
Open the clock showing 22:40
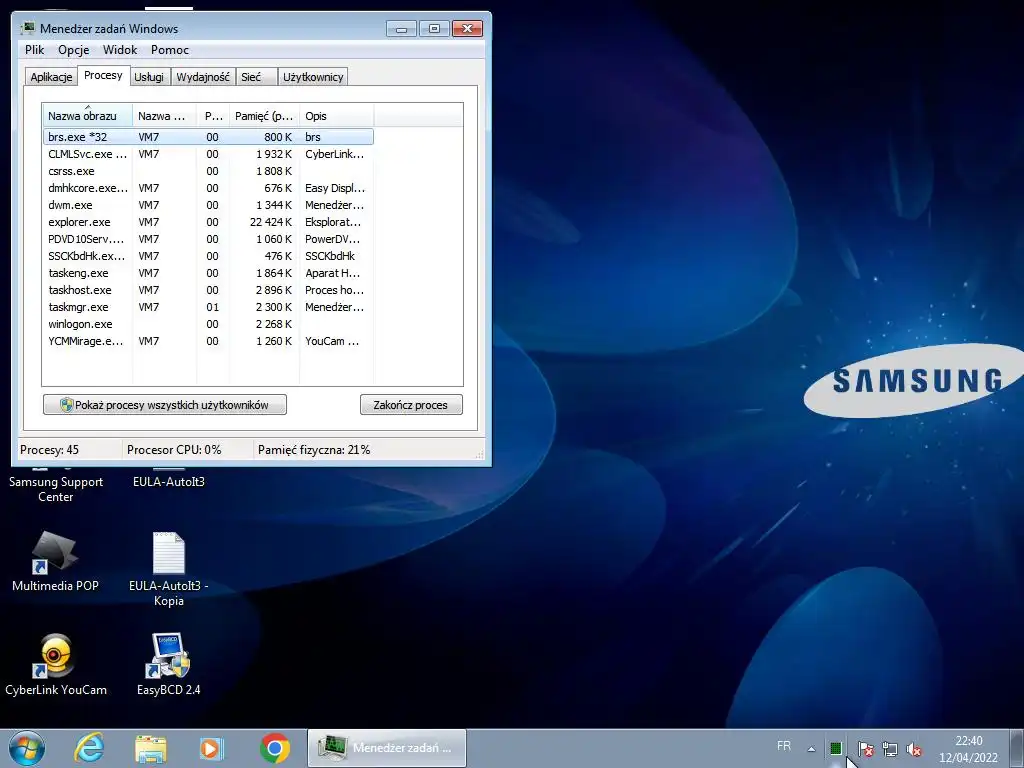click(968, 749)
